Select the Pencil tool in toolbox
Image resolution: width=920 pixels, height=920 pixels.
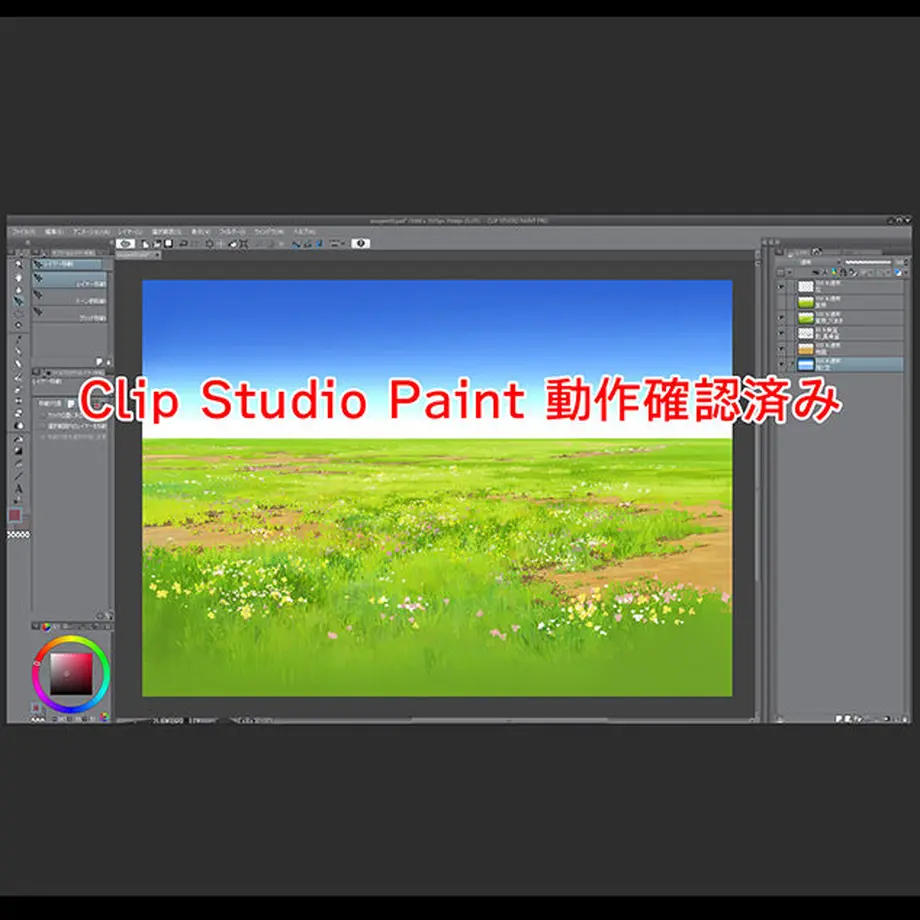tap(18, 364)
